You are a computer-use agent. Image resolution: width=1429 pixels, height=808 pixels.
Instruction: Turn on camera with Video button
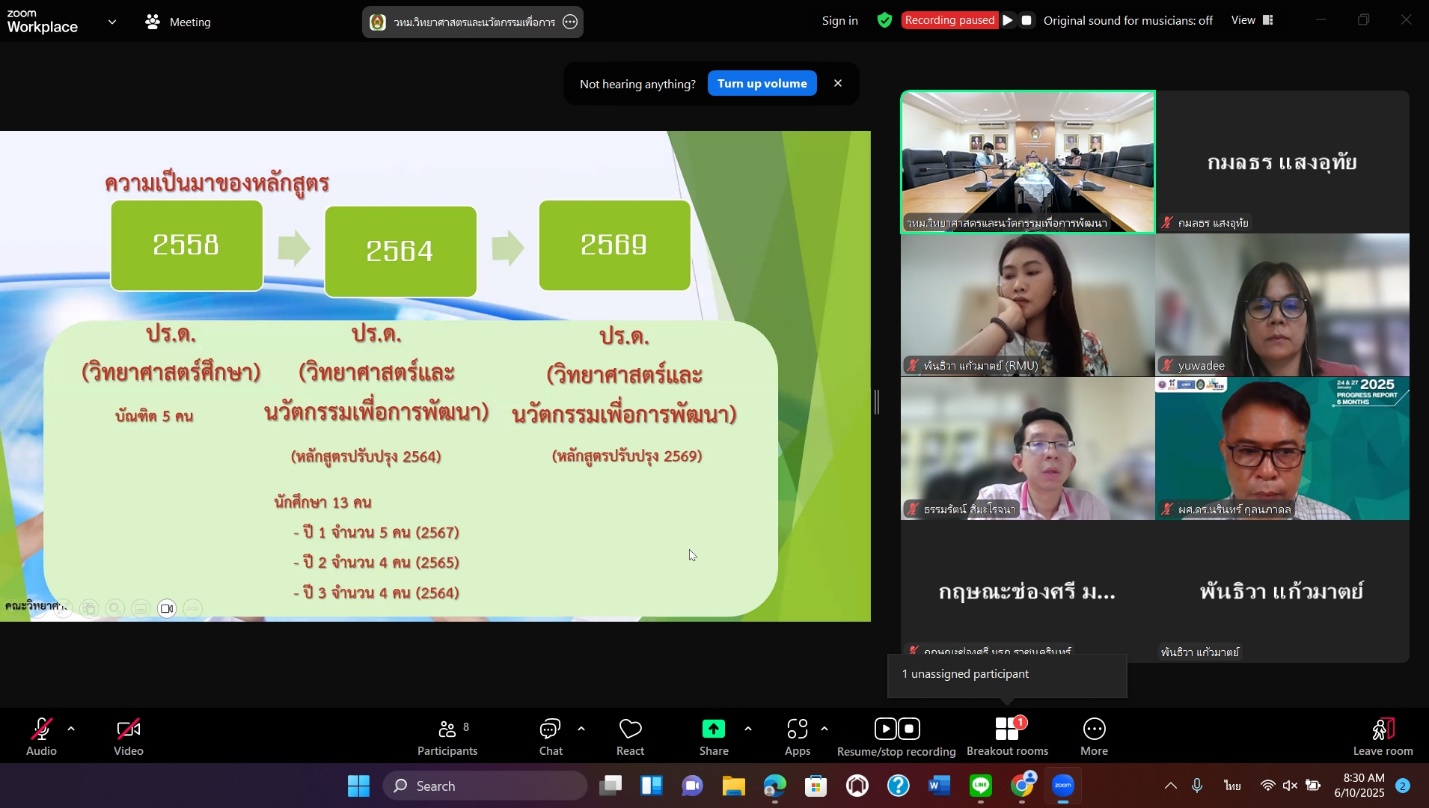tap(128, 736)
